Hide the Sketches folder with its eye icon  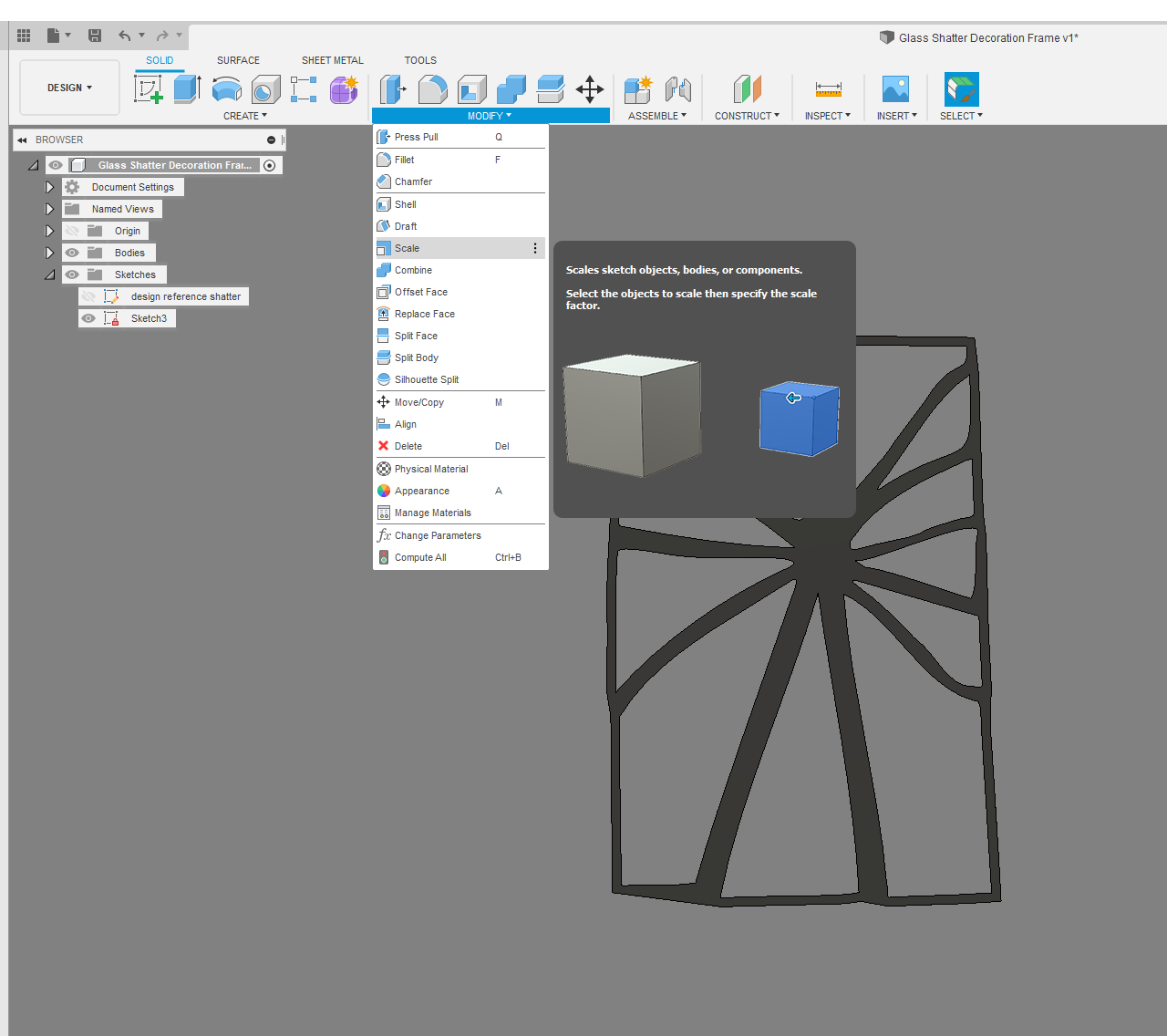[71, 274]
